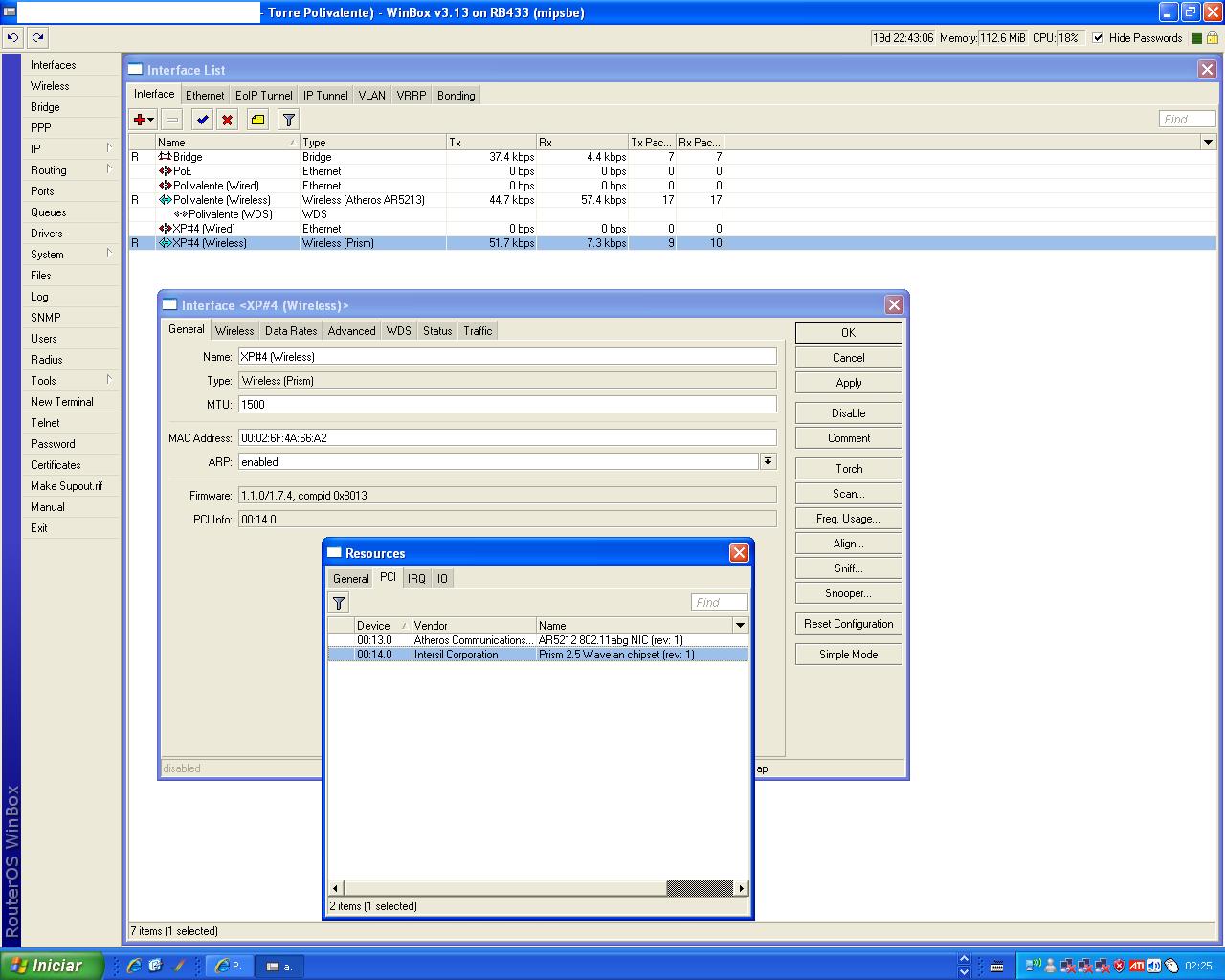1225x980 pixels.
Task: Click the red plus Add interface button
Action: pyautogui.click(x=140, y=120)
